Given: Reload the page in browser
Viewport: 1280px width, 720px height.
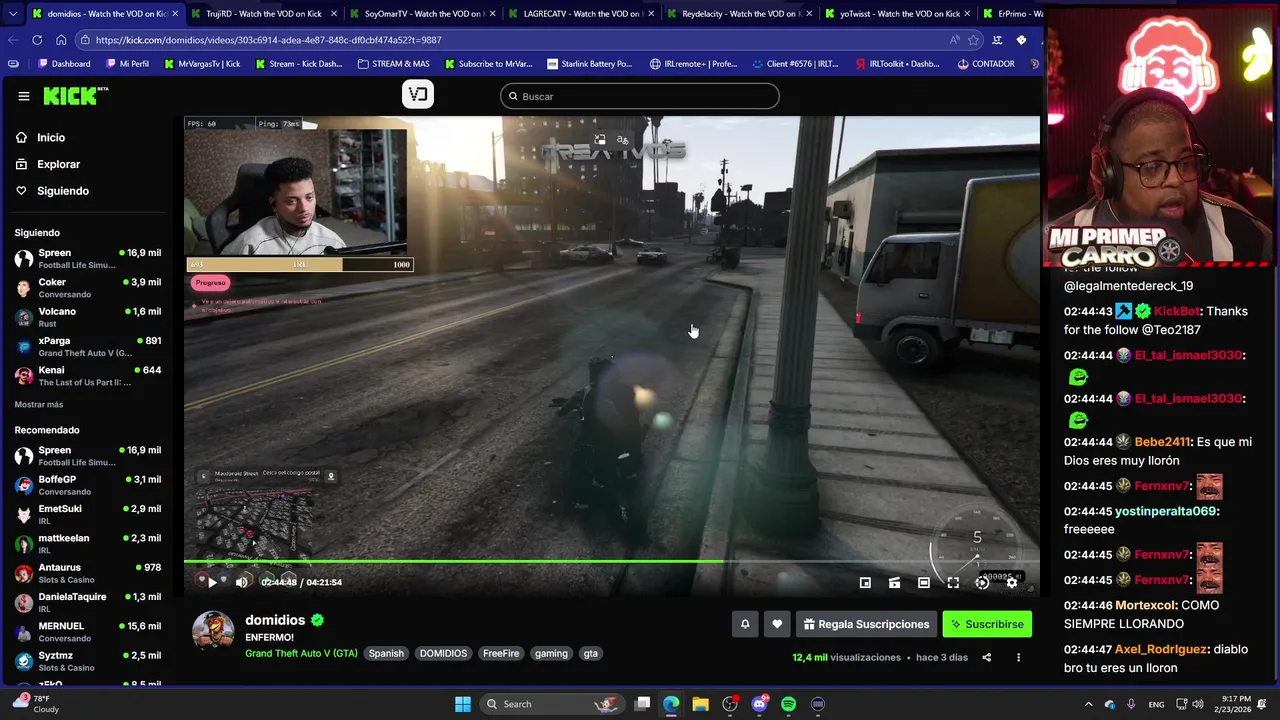Looking at the screenshot, I should pyautogui.click(x=37, y=40).
